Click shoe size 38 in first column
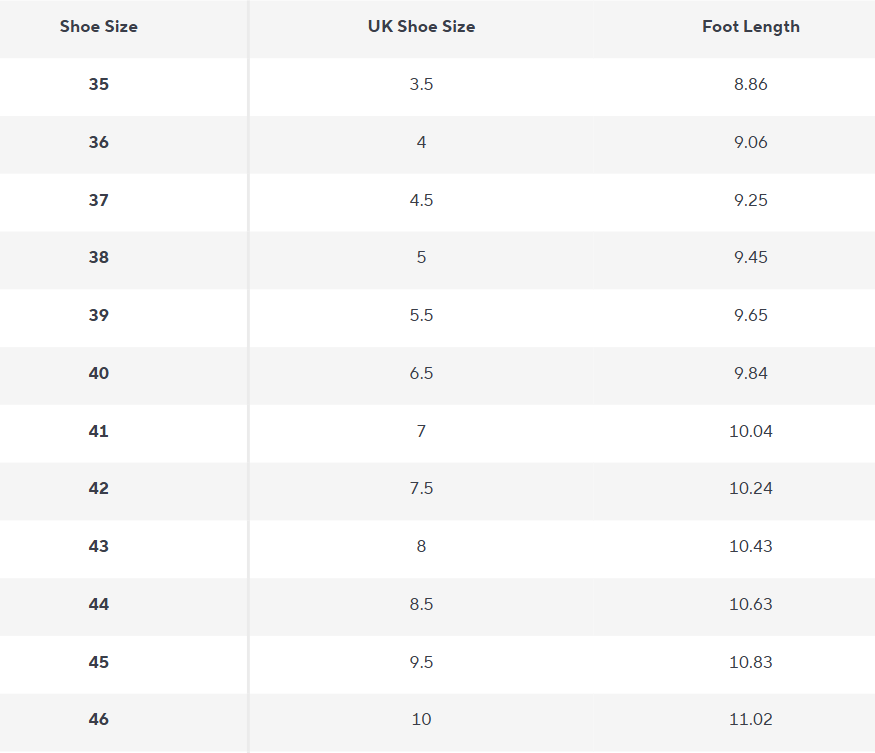This screenshot has height=753, width=875. pyautogui.click(x=99, y=258)
